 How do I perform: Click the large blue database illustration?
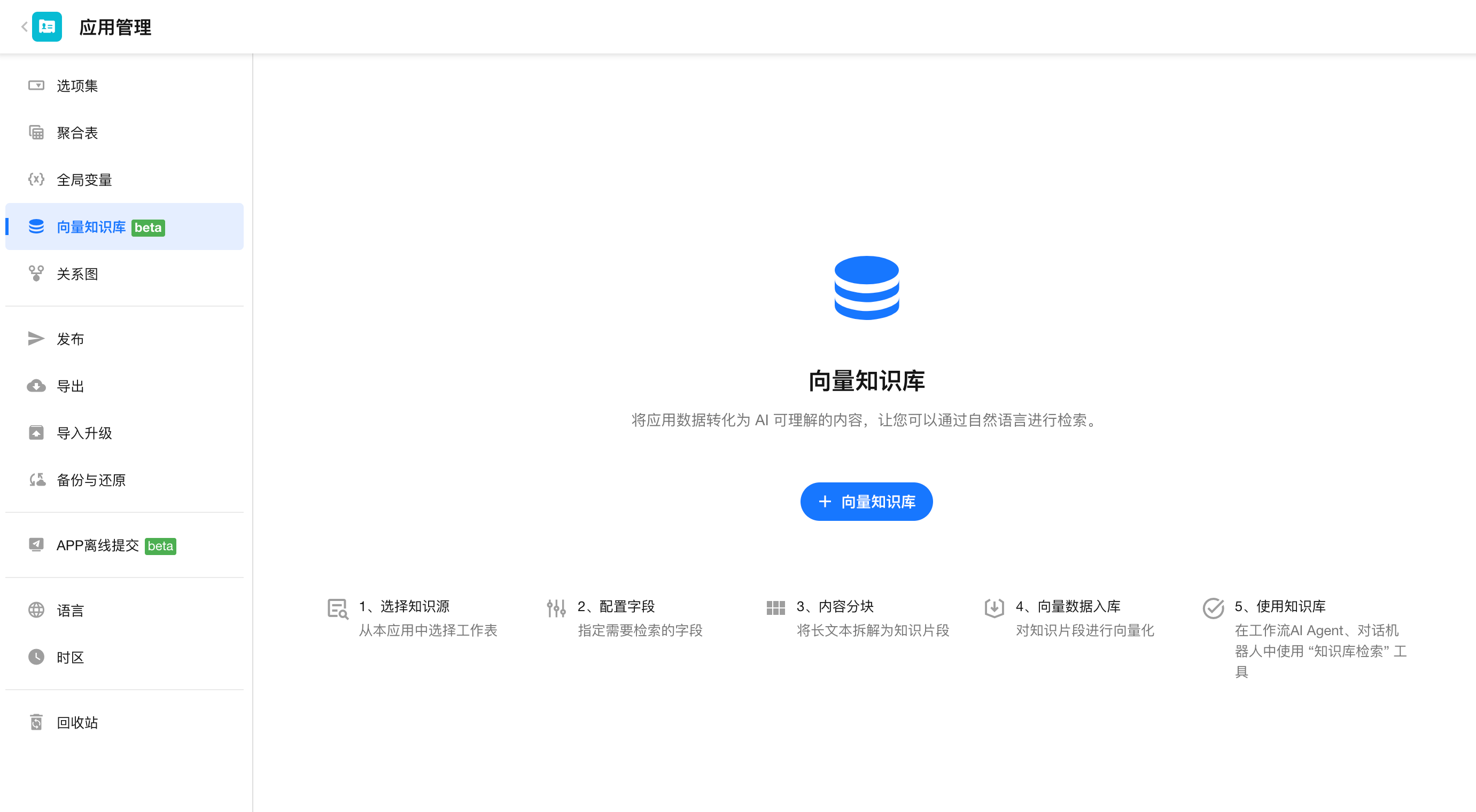(866, 288)
